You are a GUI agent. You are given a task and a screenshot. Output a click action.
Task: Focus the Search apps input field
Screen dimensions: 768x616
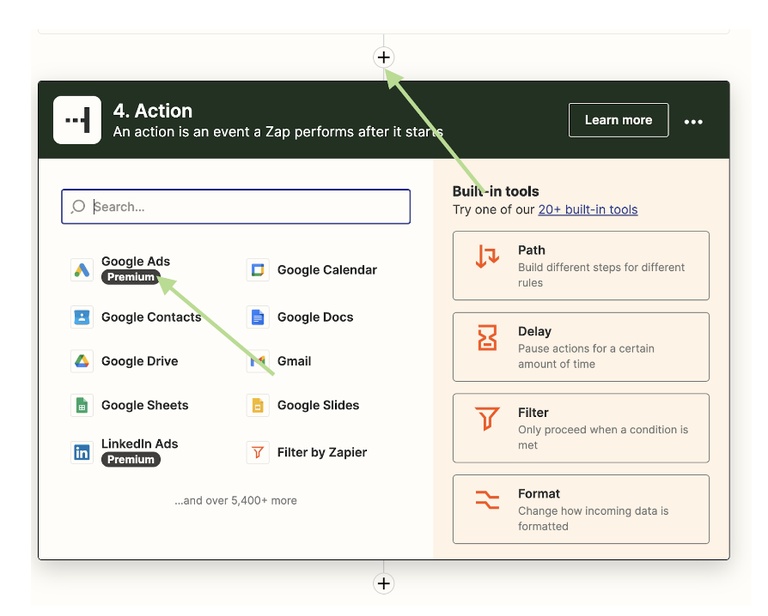236,207
